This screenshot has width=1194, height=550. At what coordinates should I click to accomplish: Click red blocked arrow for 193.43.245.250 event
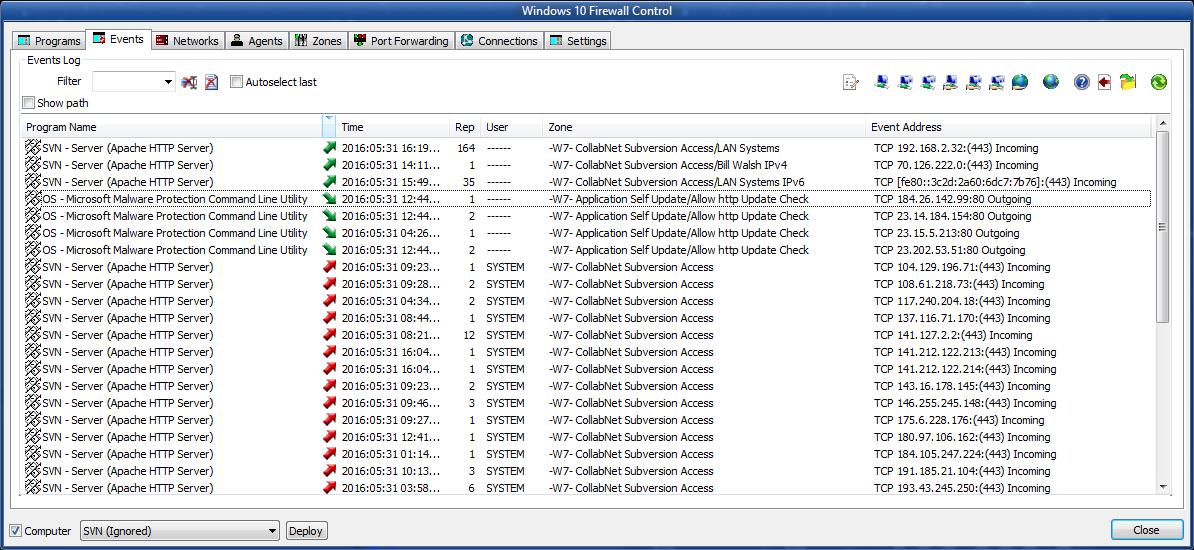[x=330, y=488]
